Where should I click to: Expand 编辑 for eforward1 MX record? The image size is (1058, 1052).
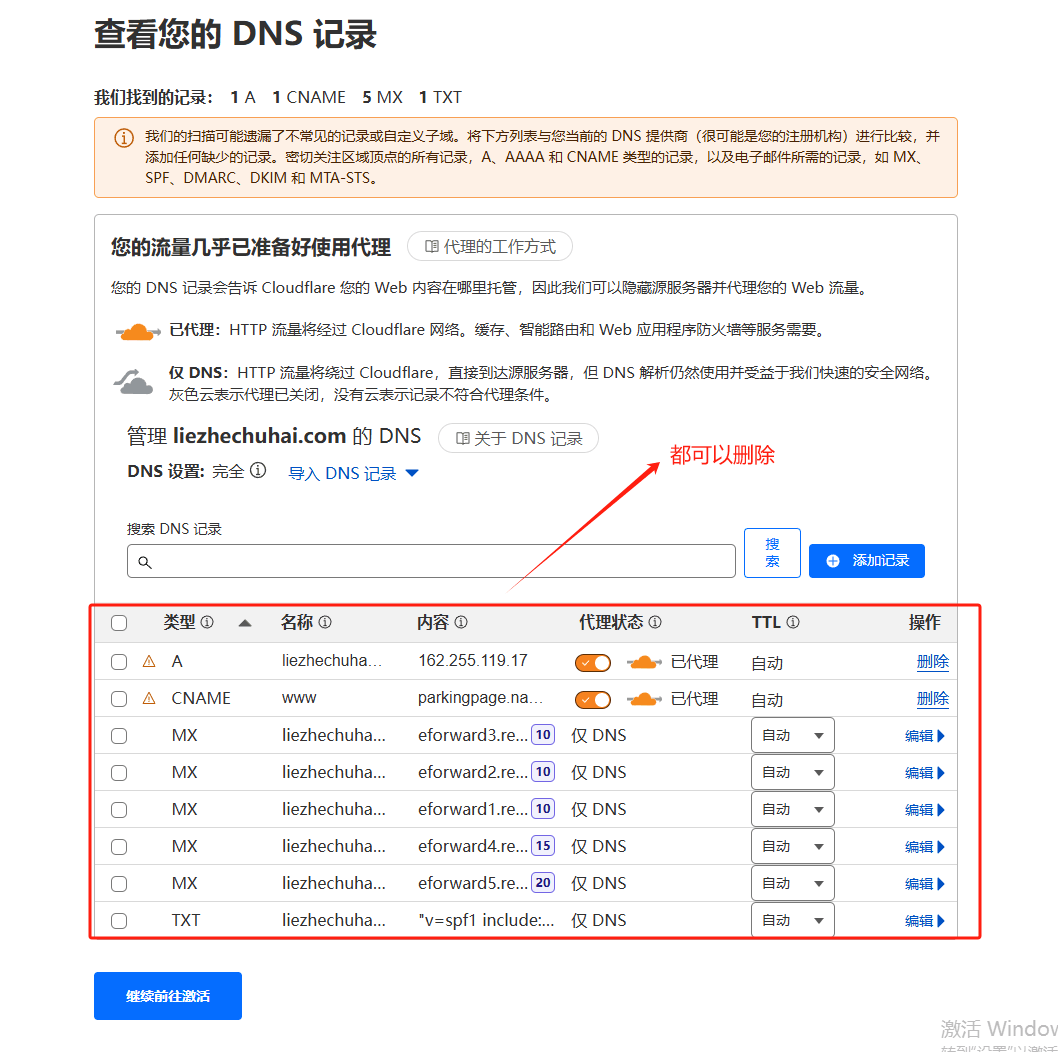point(925,810)
